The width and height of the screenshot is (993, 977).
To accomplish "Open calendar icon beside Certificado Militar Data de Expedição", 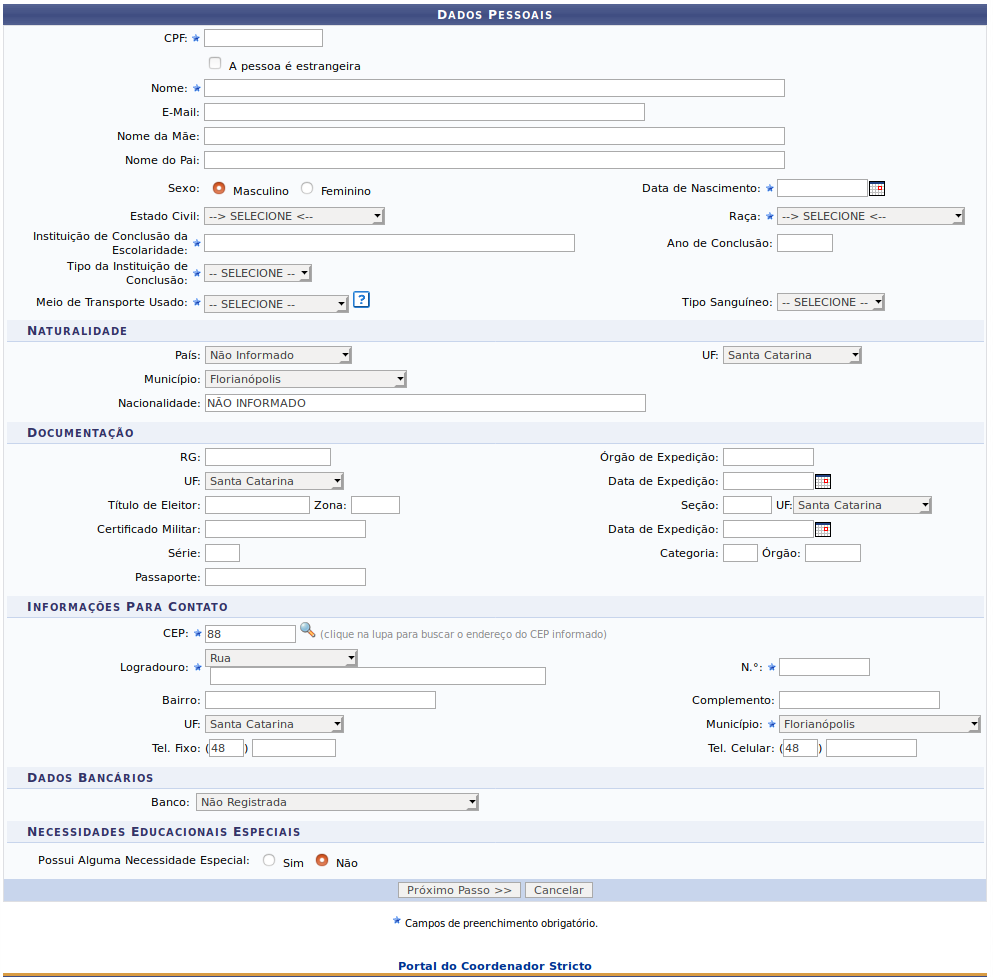I will (x=823, y=529).
